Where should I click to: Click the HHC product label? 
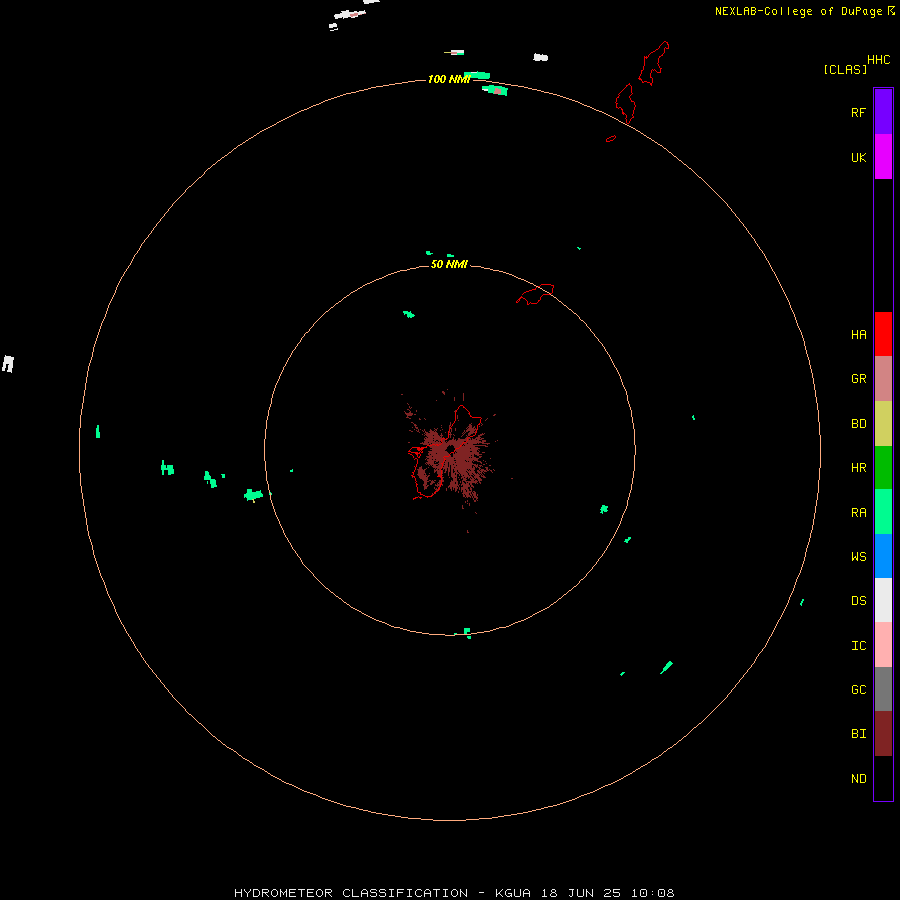[878, 60]
